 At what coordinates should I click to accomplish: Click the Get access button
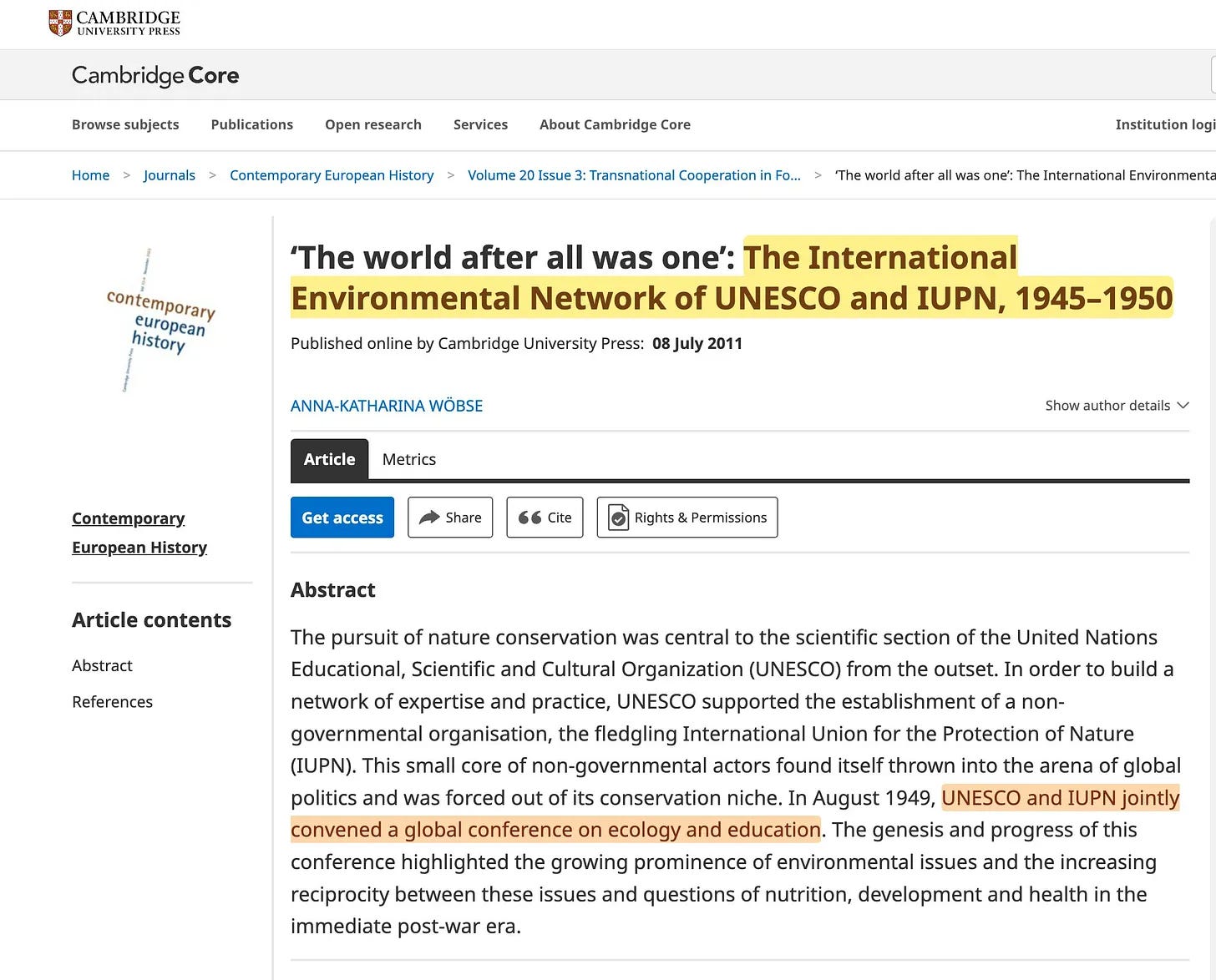click(342, 518)
